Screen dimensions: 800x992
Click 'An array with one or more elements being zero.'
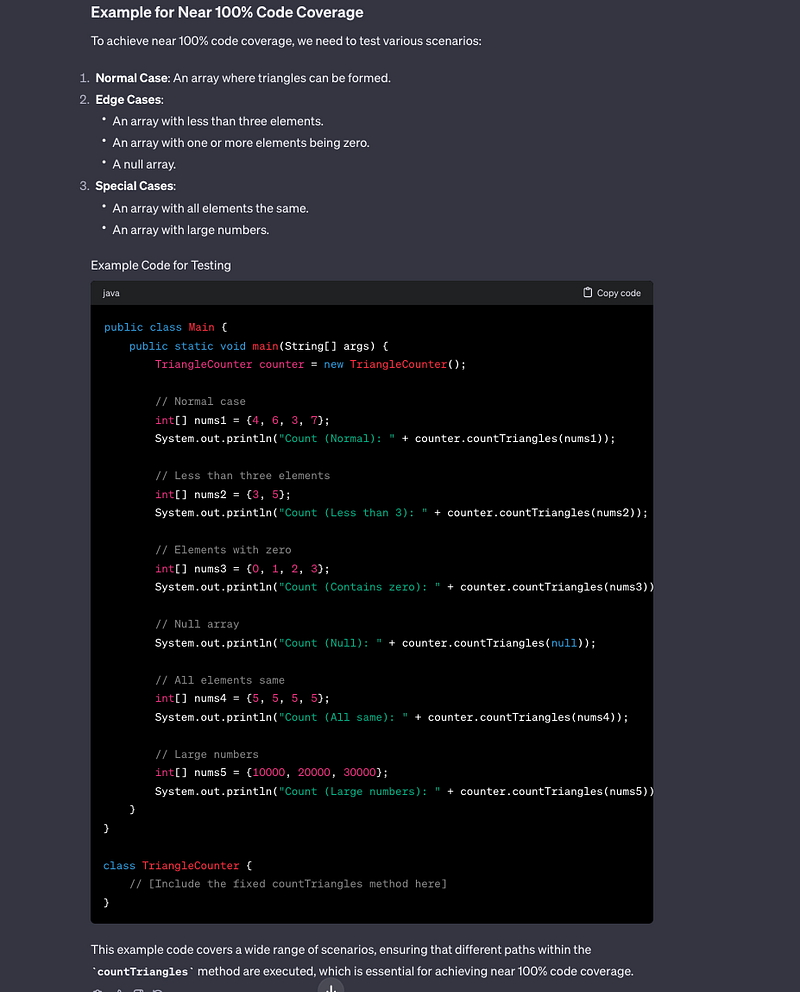pos(241,143)
